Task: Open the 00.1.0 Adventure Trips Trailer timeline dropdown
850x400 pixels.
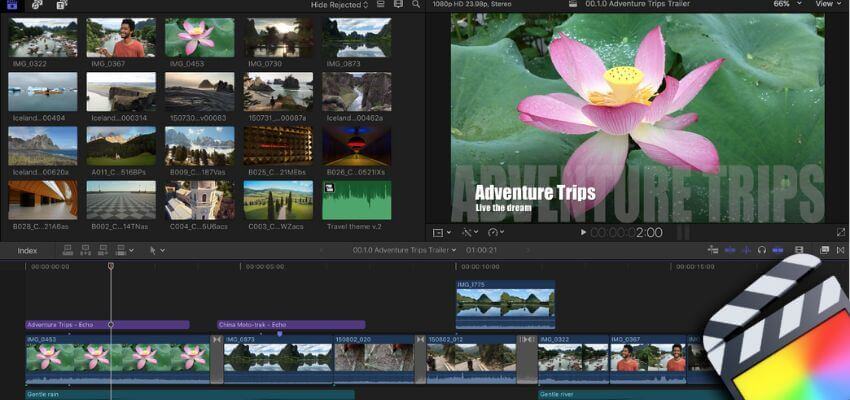Action: (x=404, y=250)
